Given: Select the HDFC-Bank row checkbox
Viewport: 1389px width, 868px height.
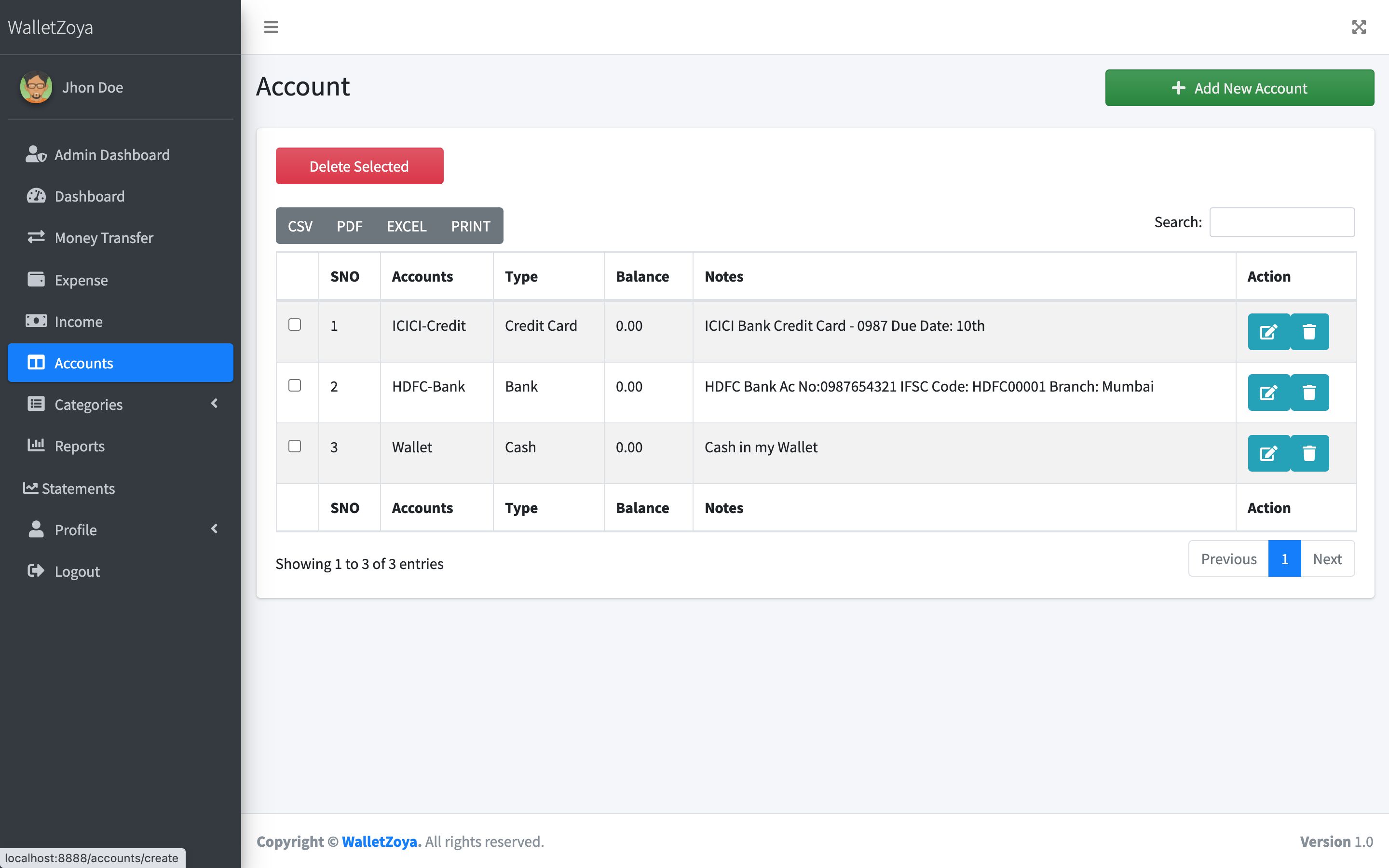Looking at the screenshot, I should click(x=295, y=386).
